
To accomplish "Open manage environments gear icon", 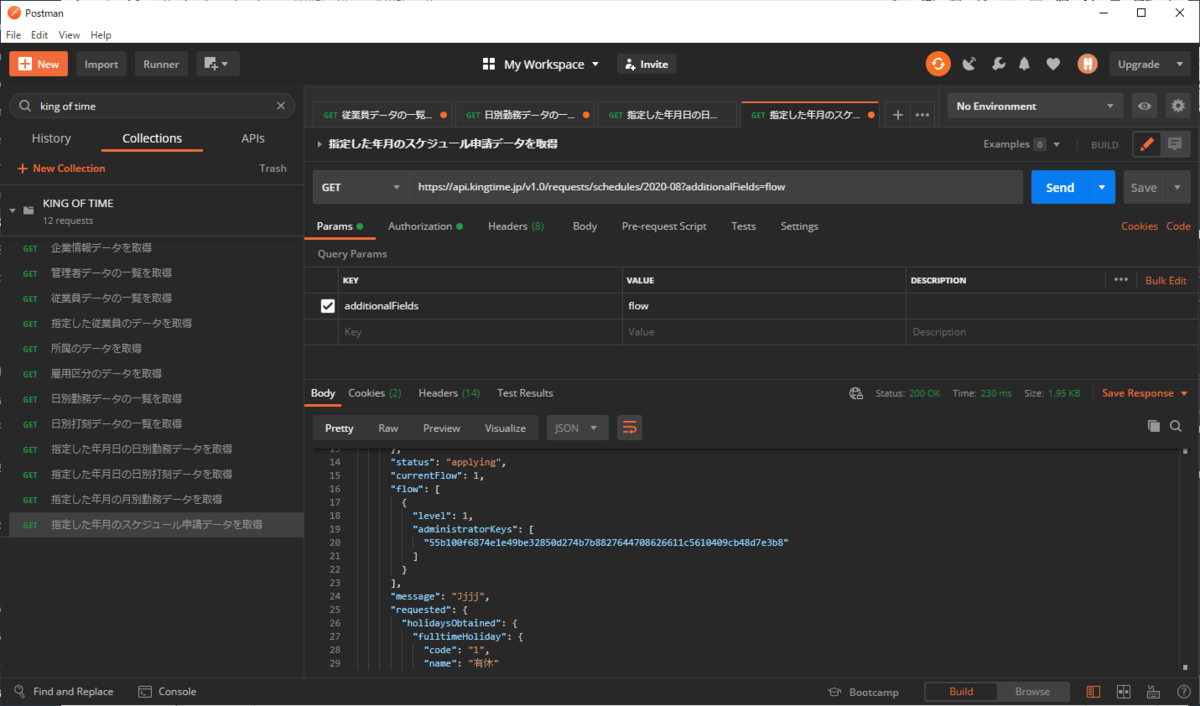I will coord(1177,106).
